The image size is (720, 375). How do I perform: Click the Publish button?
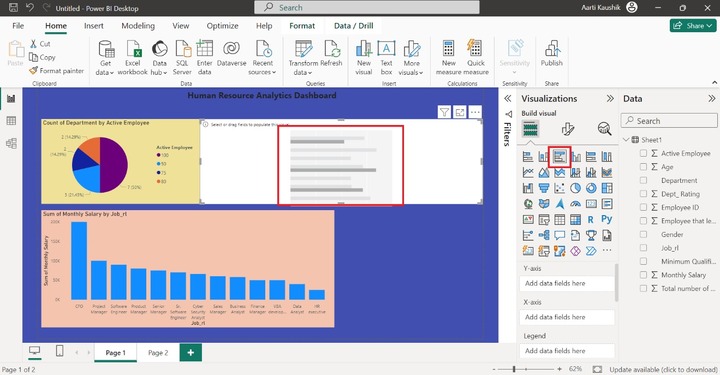pos(551,54)
